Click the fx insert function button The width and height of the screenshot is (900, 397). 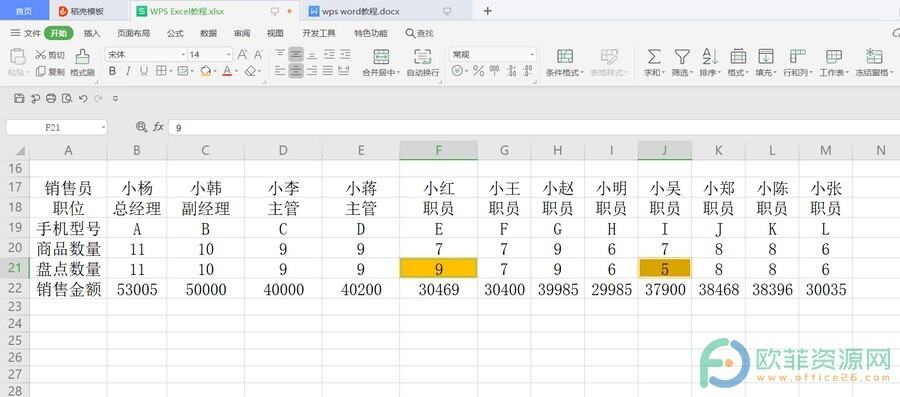(x=158, y=127)
